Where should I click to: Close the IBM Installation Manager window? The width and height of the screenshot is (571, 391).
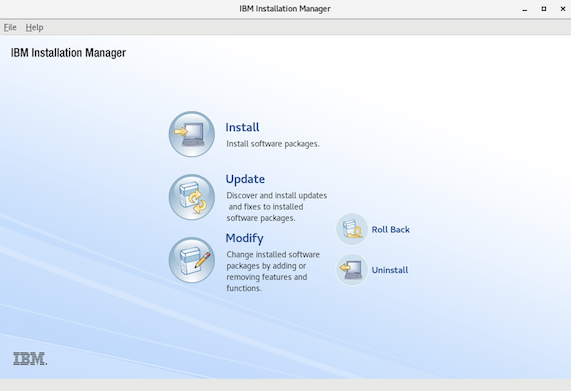click(563, 9)
